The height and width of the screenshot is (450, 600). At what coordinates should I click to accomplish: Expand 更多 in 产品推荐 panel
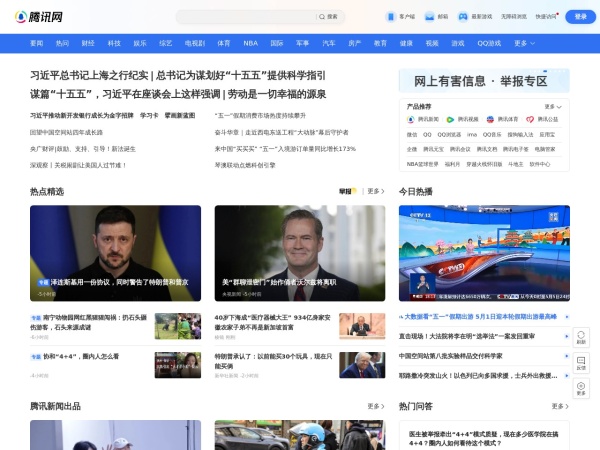(553, 107)
